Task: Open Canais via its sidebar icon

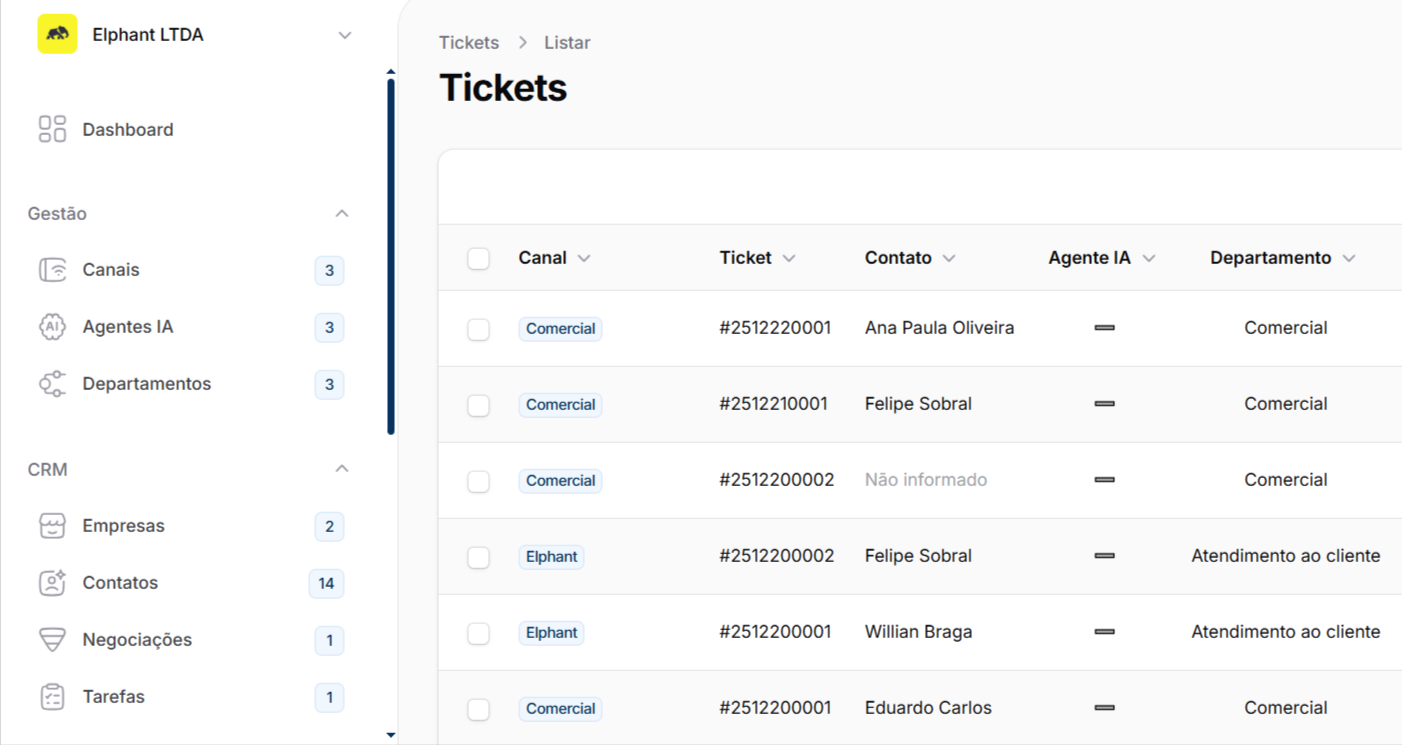Action: point(52,270)
